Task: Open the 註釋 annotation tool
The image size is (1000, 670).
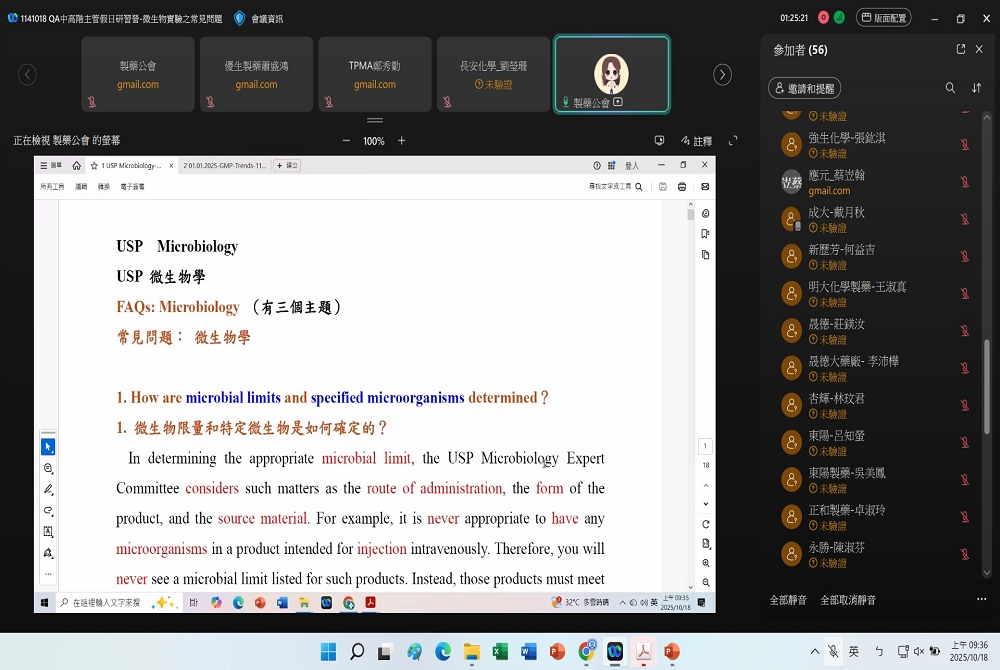Action: (x=696, y=141)
